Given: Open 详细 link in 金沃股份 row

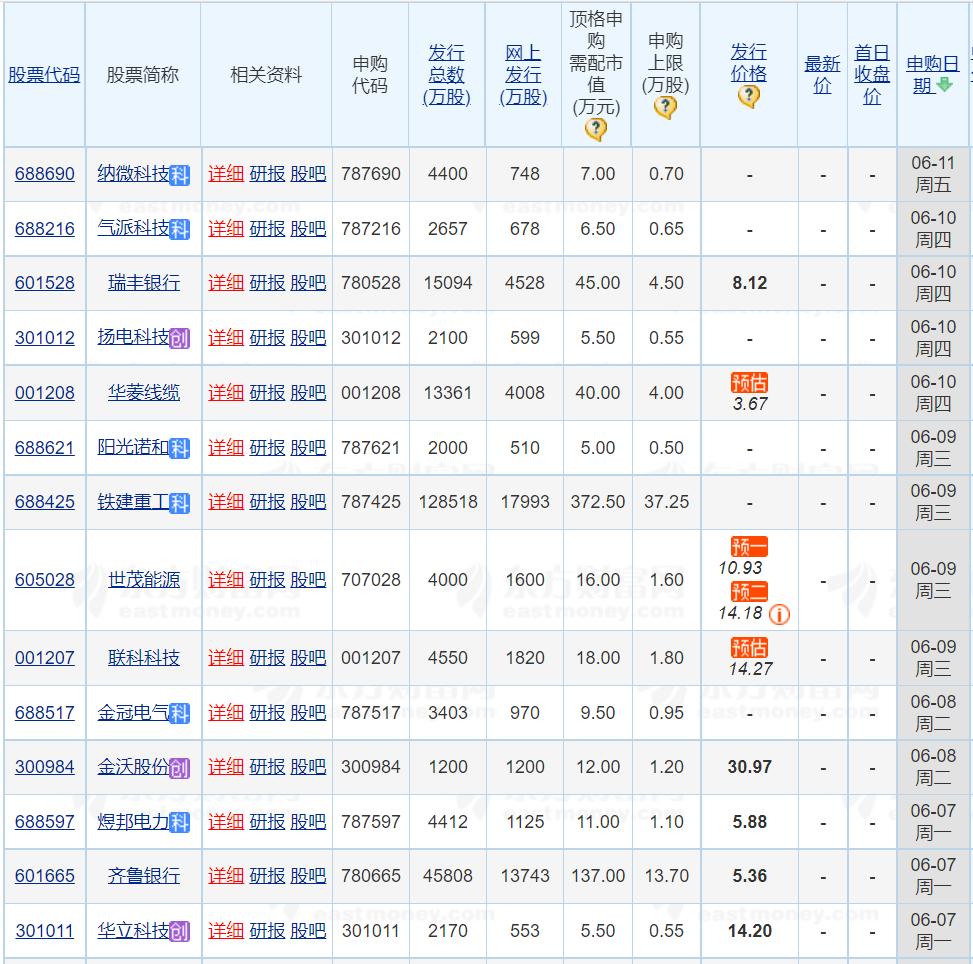Looking at the screenshot, I should [226, 767].
